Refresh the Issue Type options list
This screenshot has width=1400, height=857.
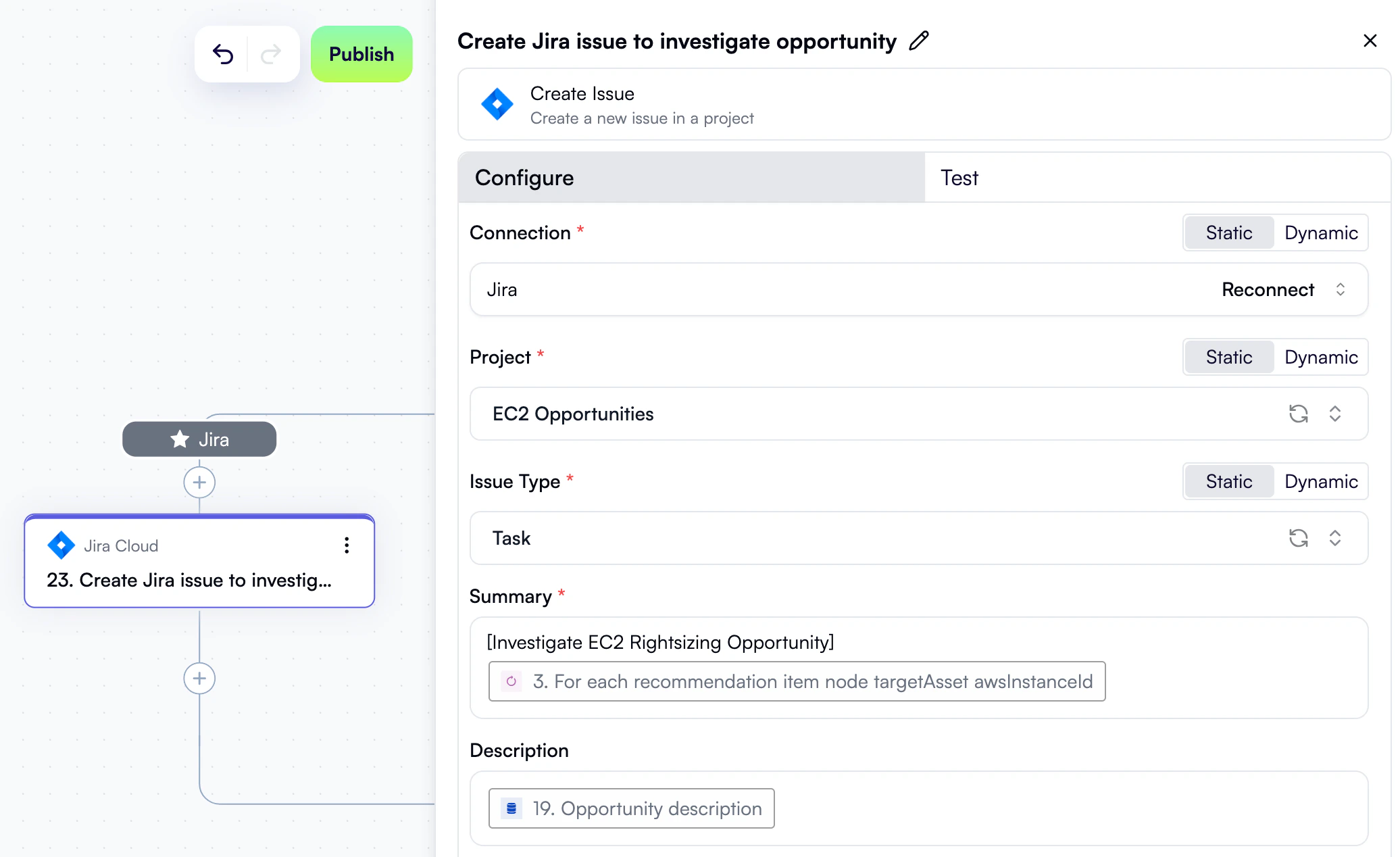coord(1299,538)
